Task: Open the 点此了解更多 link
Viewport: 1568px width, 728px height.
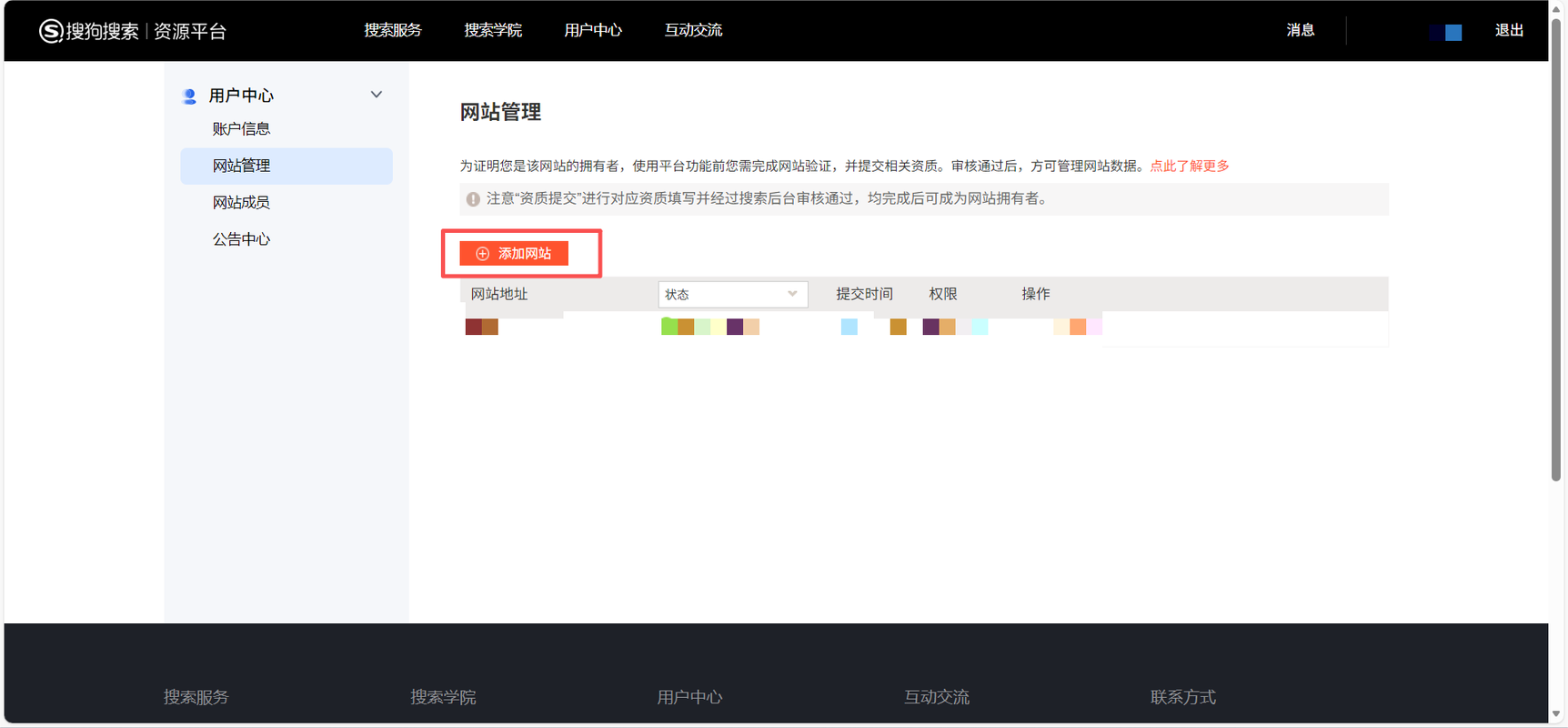Action: pos(1190,166)
